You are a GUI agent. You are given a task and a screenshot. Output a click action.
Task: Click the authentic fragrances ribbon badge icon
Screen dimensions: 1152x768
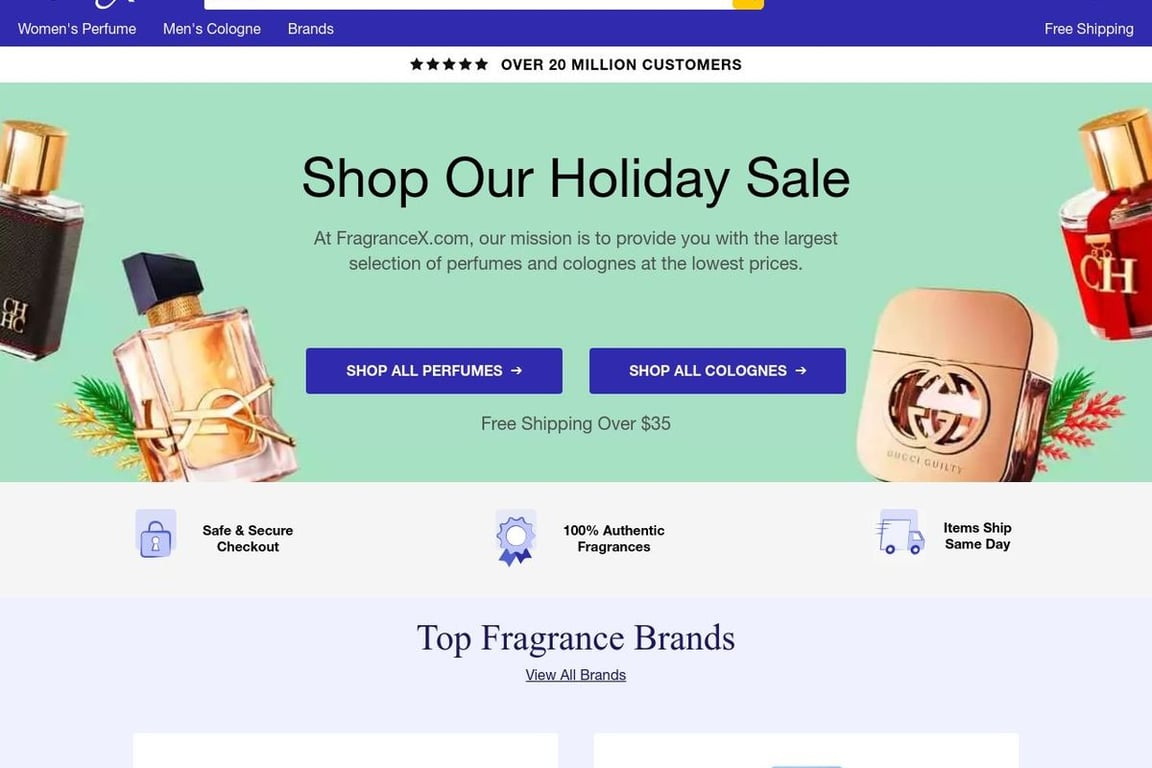[x=515, y=537]
